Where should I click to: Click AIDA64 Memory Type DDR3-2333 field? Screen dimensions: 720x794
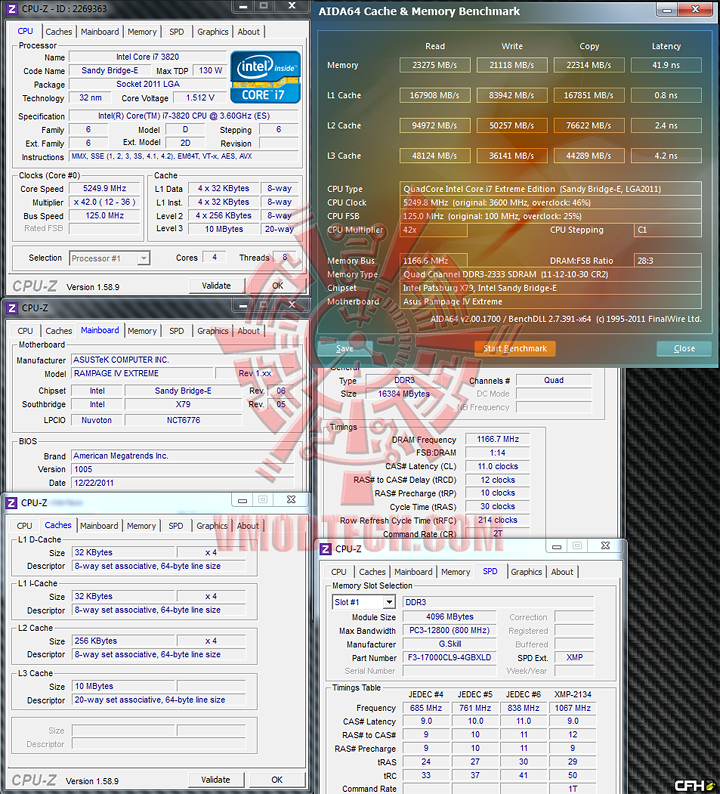[550, 274]
